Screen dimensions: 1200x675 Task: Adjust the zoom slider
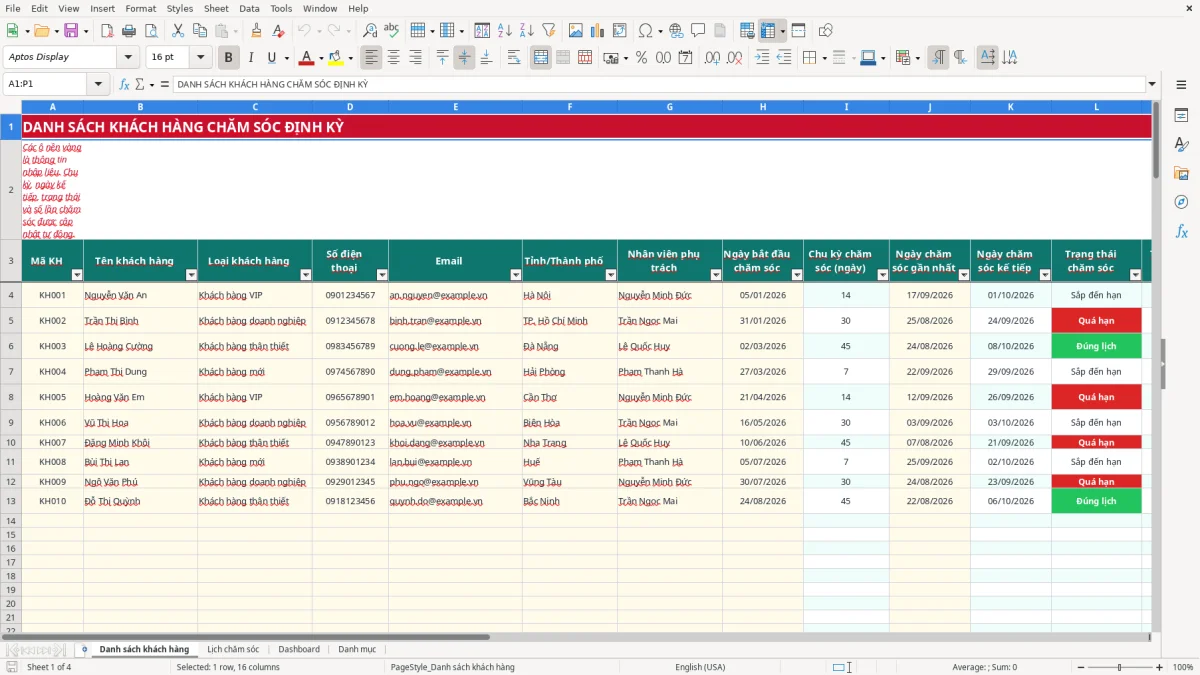click(1119, 667)
